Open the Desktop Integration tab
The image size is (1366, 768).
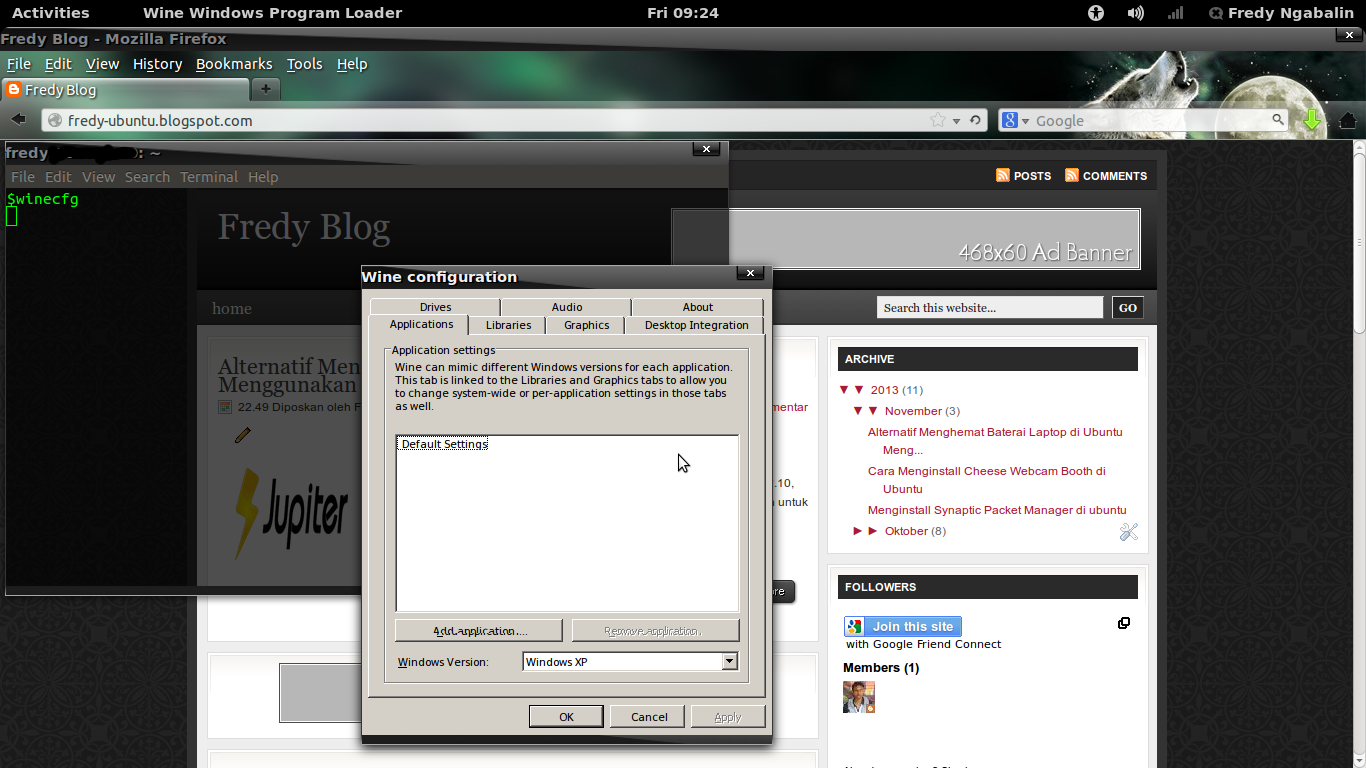pos(696,325)
